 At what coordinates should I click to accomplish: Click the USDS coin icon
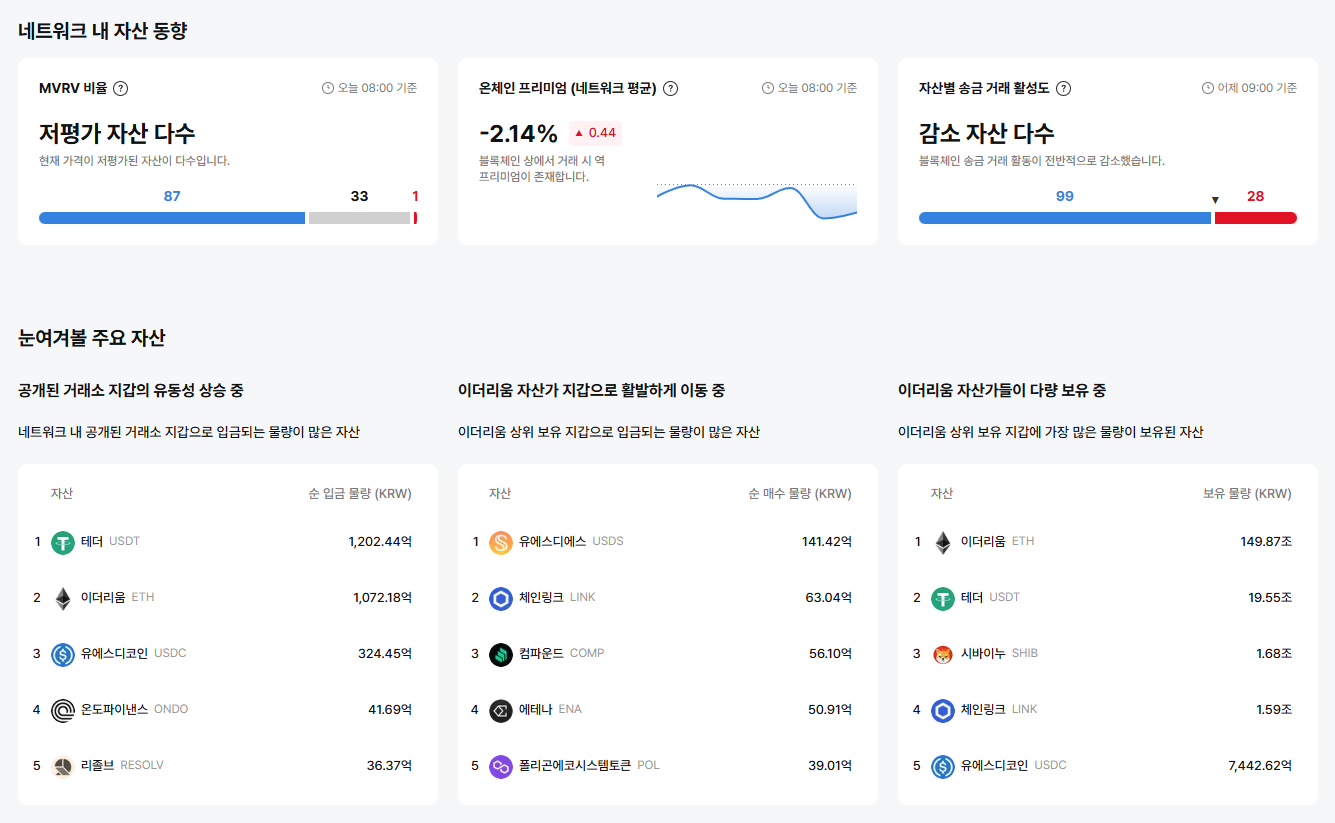(501, 541)
